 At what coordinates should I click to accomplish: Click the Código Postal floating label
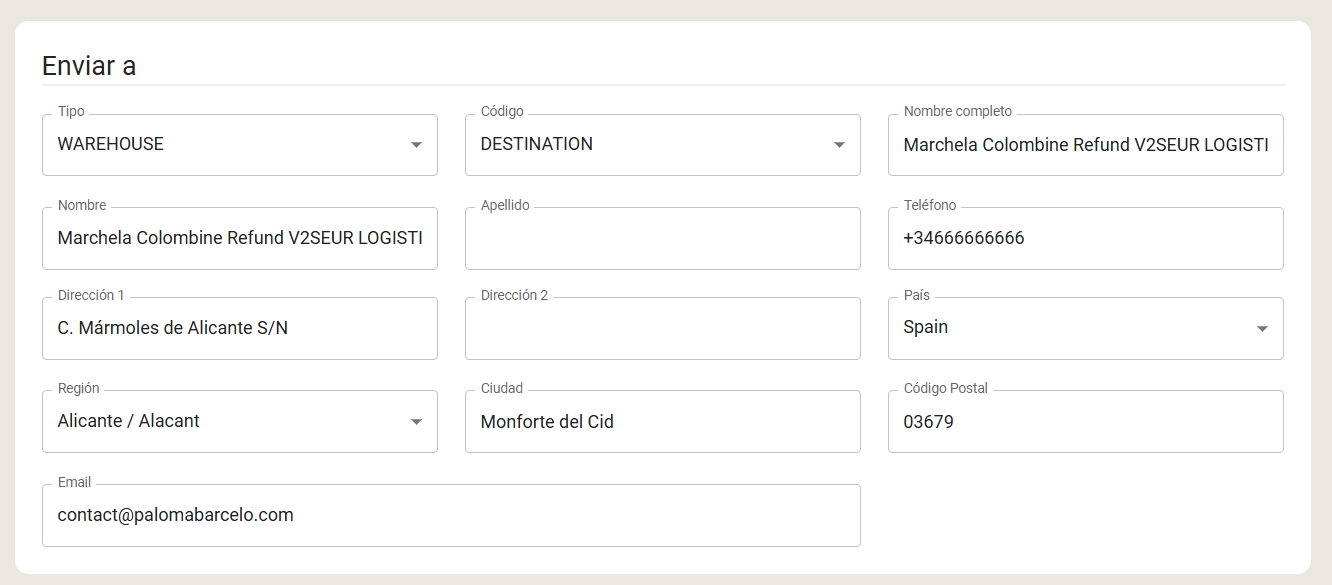pyautogui.click(x=945, y=388)
